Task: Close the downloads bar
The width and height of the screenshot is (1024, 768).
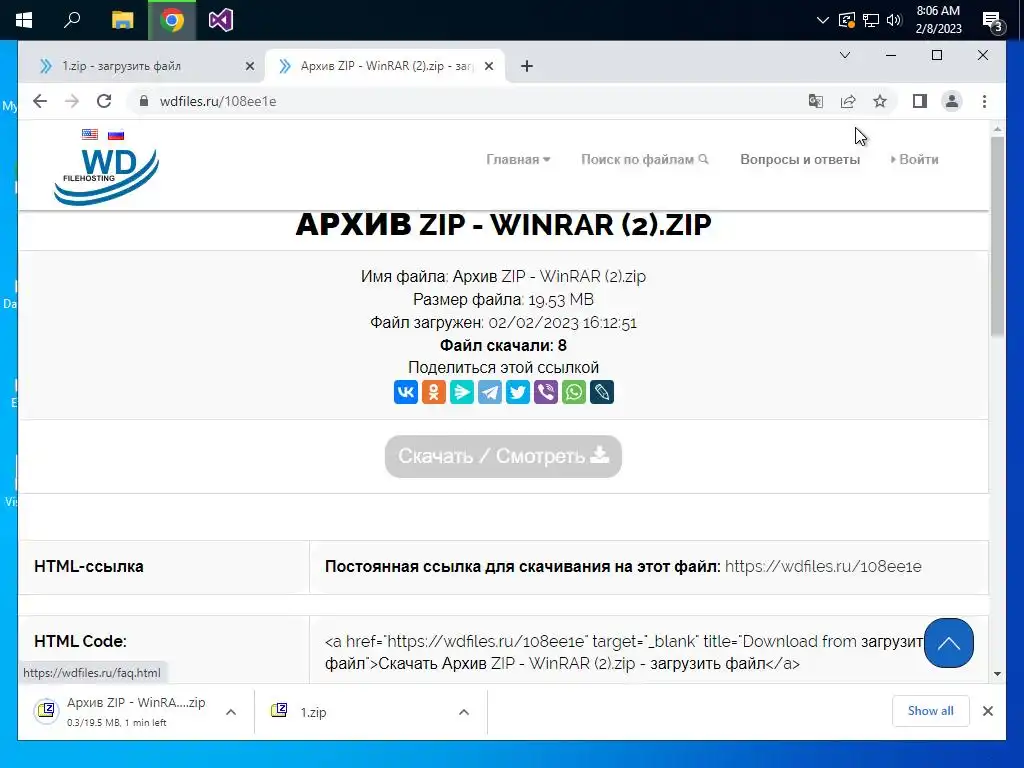Action: tap(987, 711)
